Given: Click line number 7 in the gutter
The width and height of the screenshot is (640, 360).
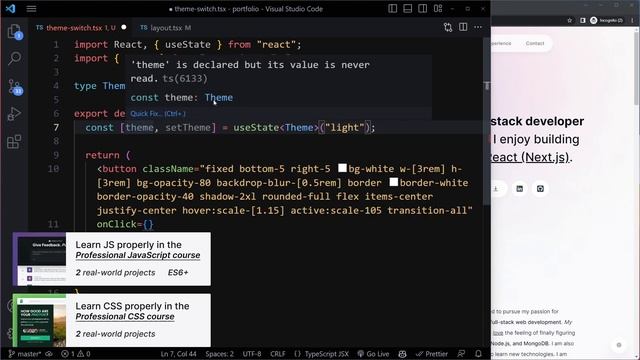Looking at the screenshot, I should coord(56,128).
